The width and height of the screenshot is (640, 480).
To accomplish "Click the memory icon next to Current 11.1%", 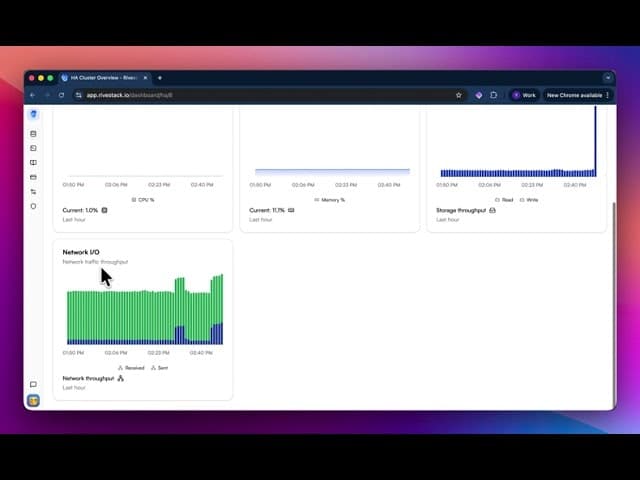I will 291,210.
